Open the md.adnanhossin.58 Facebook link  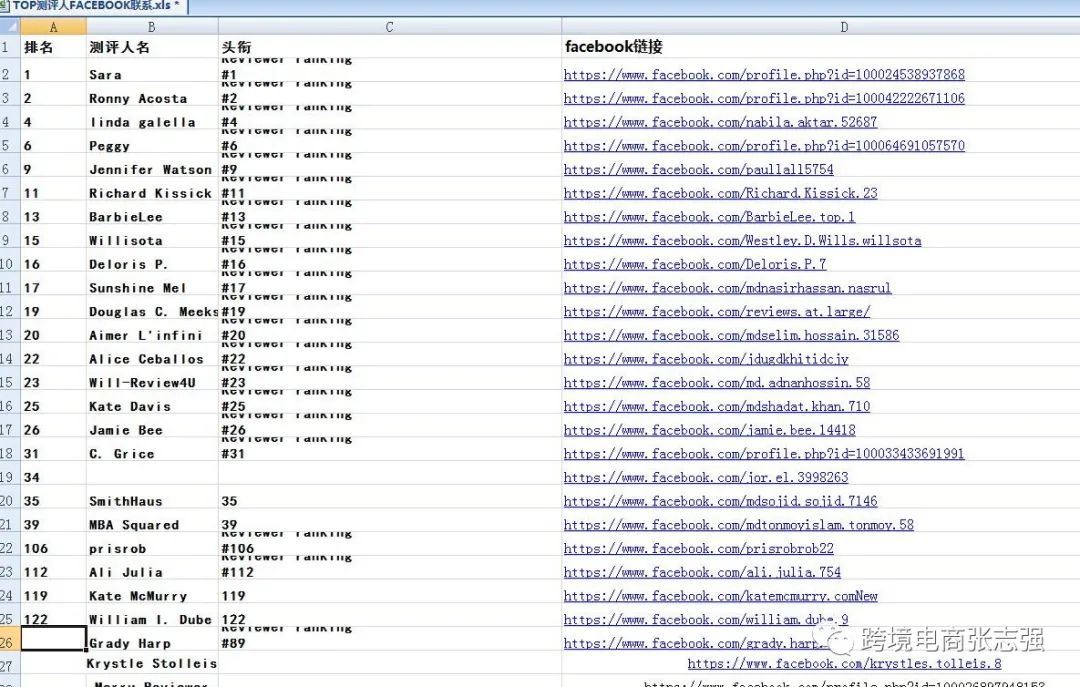click(x=717, y=382)
